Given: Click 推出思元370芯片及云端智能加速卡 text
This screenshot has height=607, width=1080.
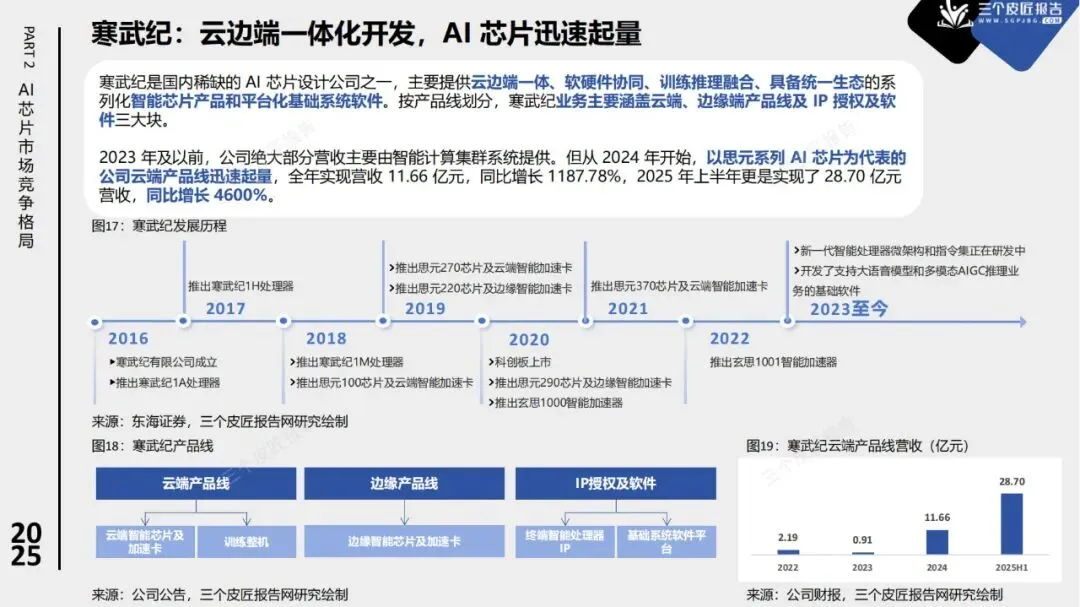Looking at the screenshot, I should pos(679,286).
